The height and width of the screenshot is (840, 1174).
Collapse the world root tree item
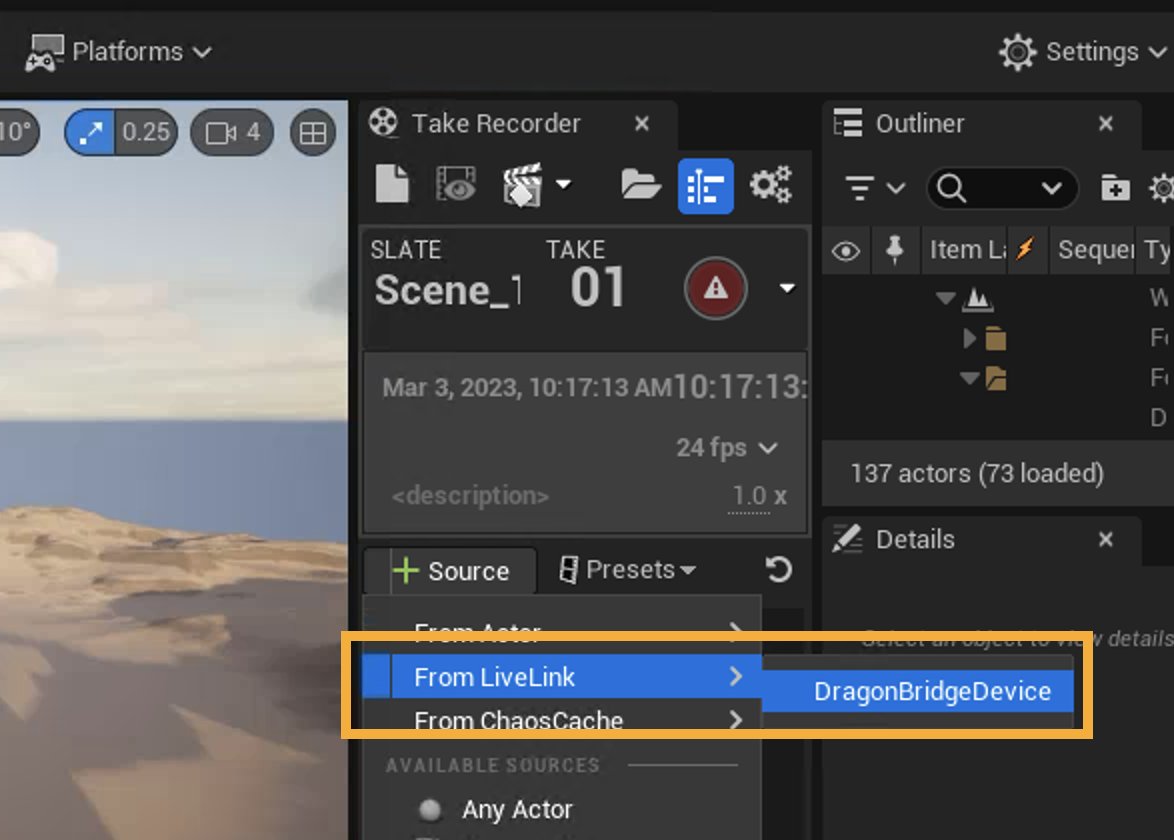[946, 298]
